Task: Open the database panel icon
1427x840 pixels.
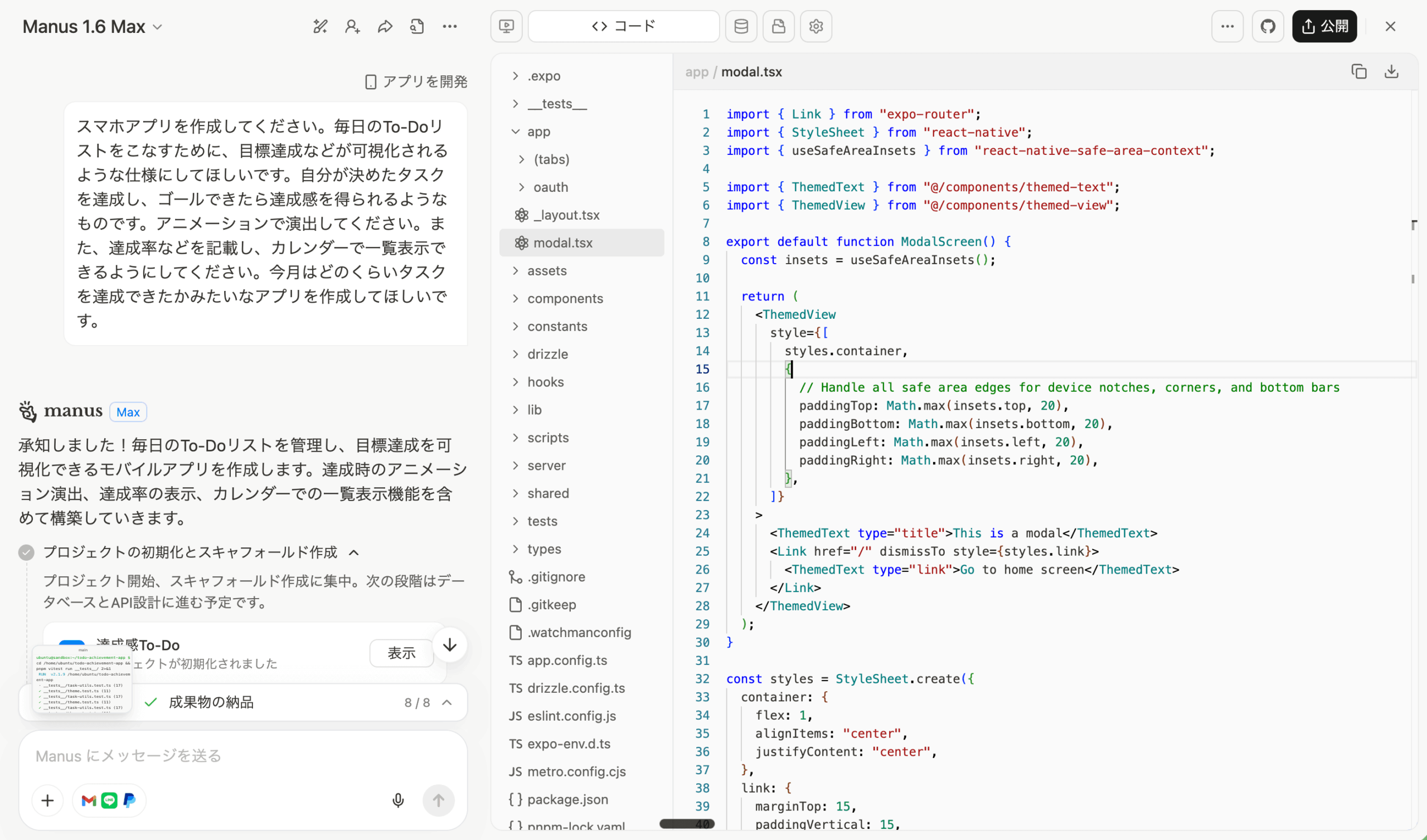Action: (741, 26)
